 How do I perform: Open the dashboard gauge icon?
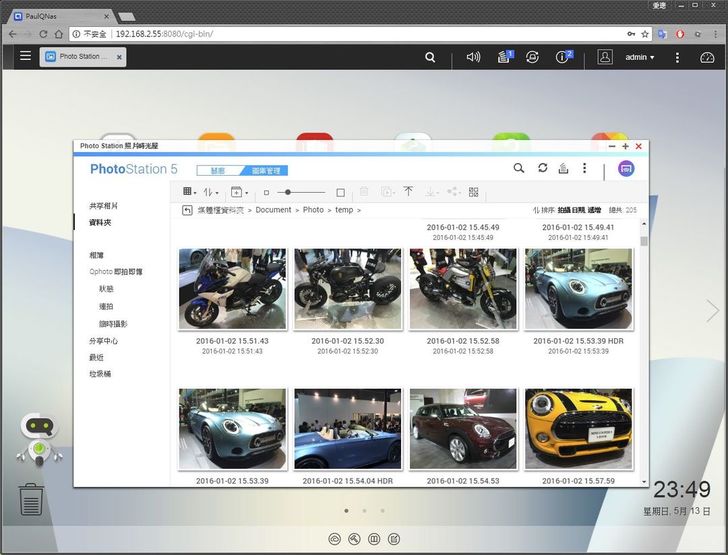pos(707,57)
